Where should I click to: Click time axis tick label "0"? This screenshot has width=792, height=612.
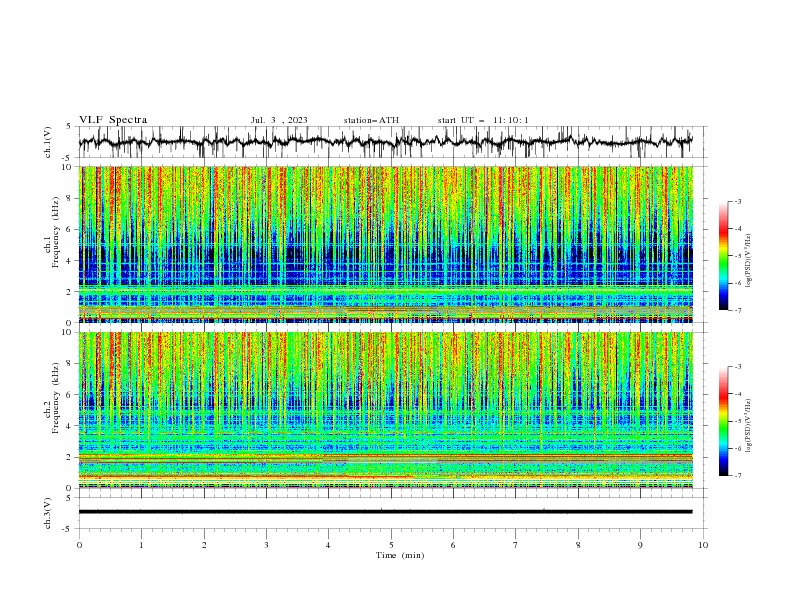pyautogui.click(x=79, y=545)
